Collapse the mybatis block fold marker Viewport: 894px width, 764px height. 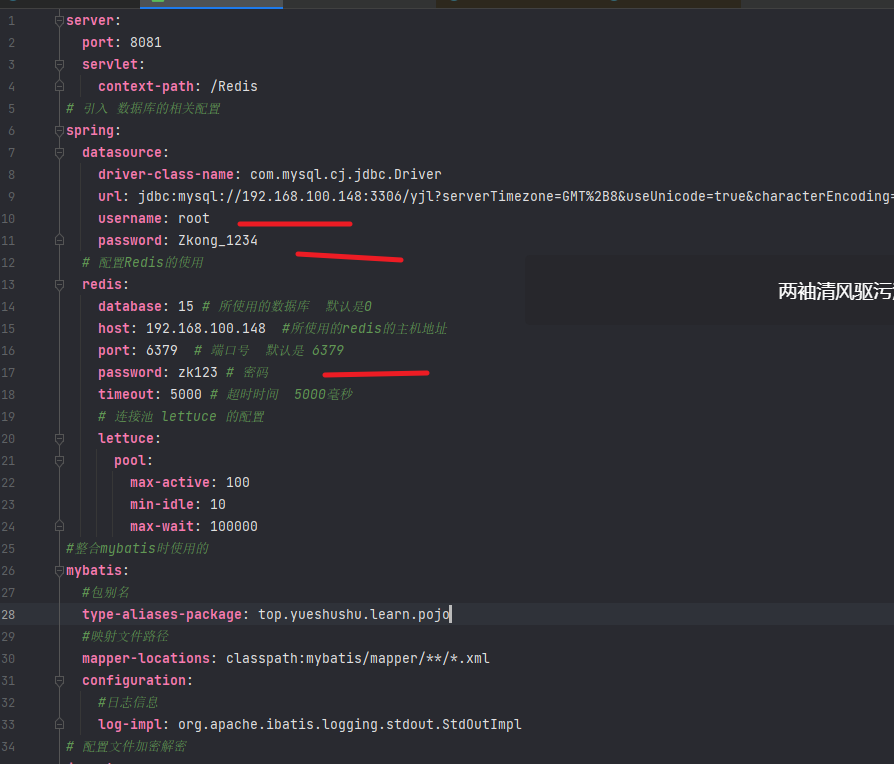coord(59,571)
